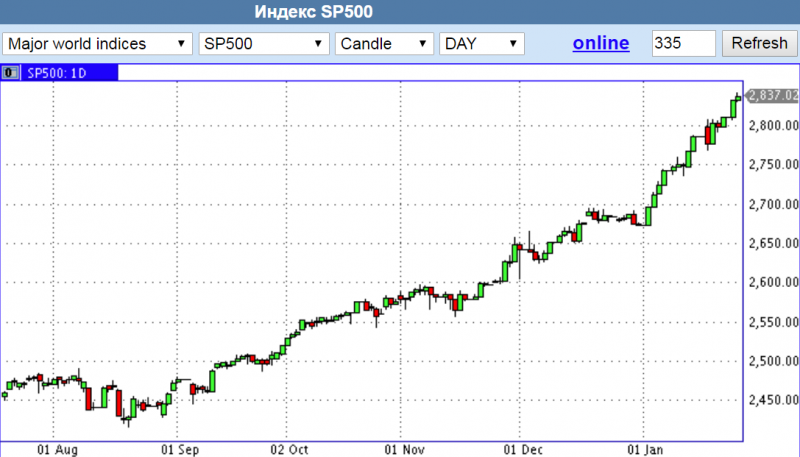The width and height of the screenshot is (800, 457).
Task: Click the 2,800.00 price axis label
Action: pyautogui.click(x=772, y=126)
